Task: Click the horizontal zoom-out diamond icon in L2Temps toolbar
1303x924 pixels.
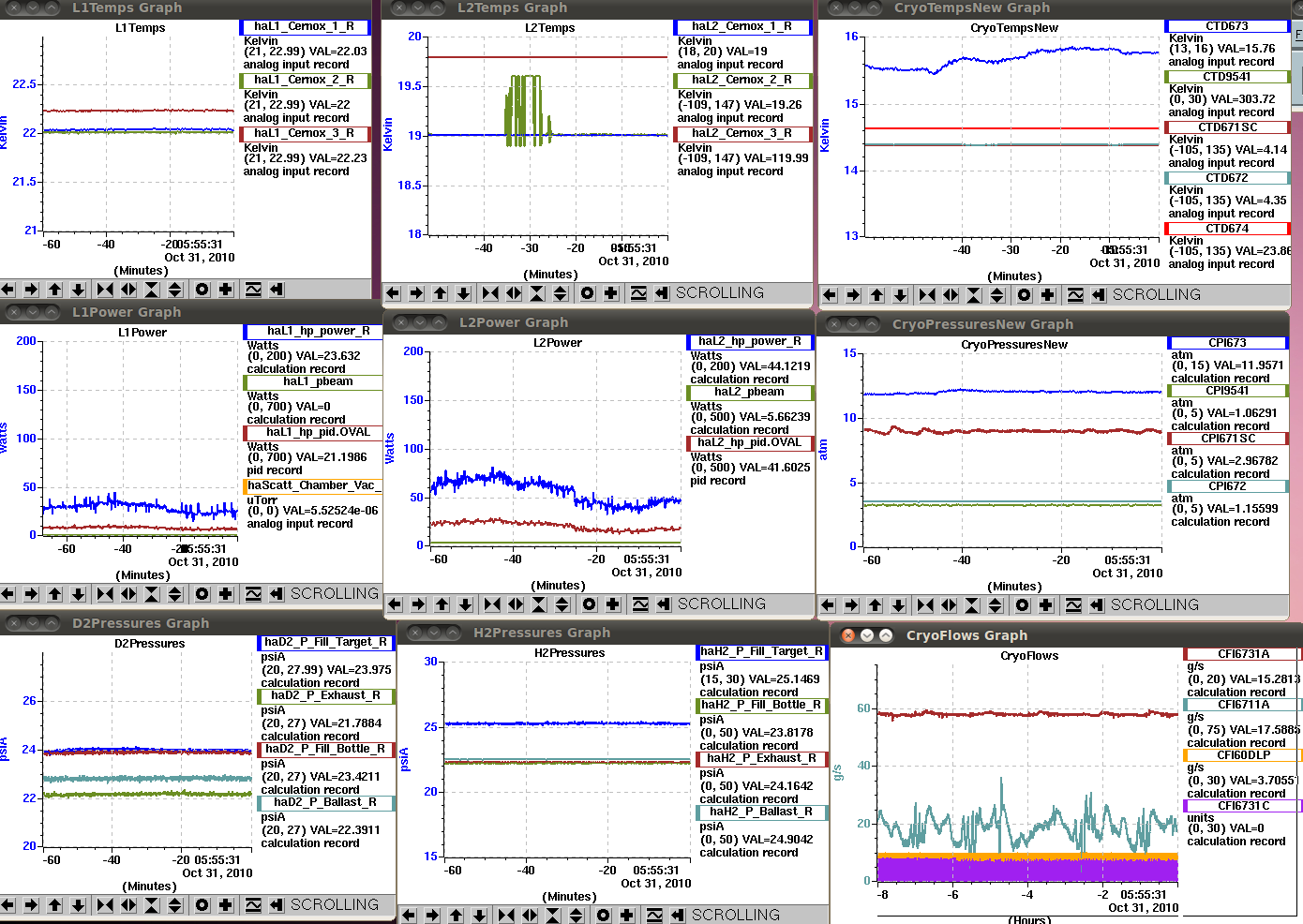Action: [514, 293]
